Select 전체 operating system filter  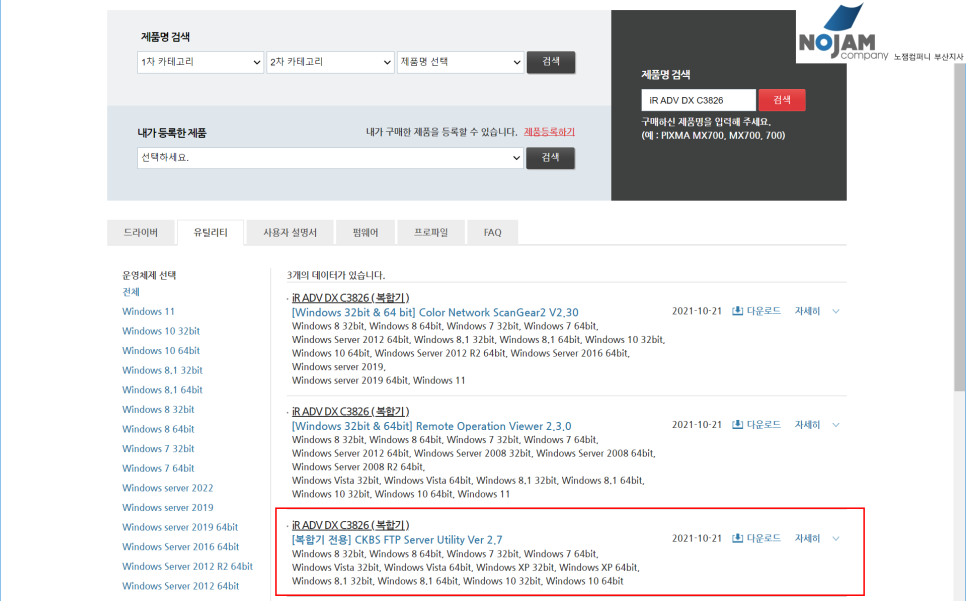click(x=131, y=292)
